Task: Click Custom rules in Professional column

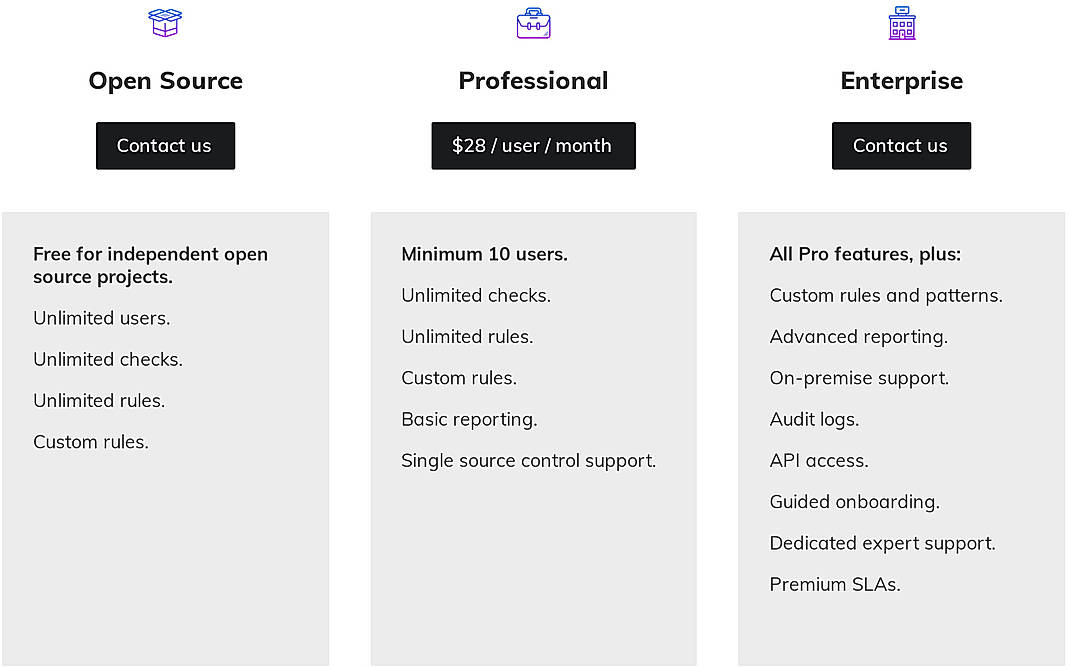Action: pos(459,378)
